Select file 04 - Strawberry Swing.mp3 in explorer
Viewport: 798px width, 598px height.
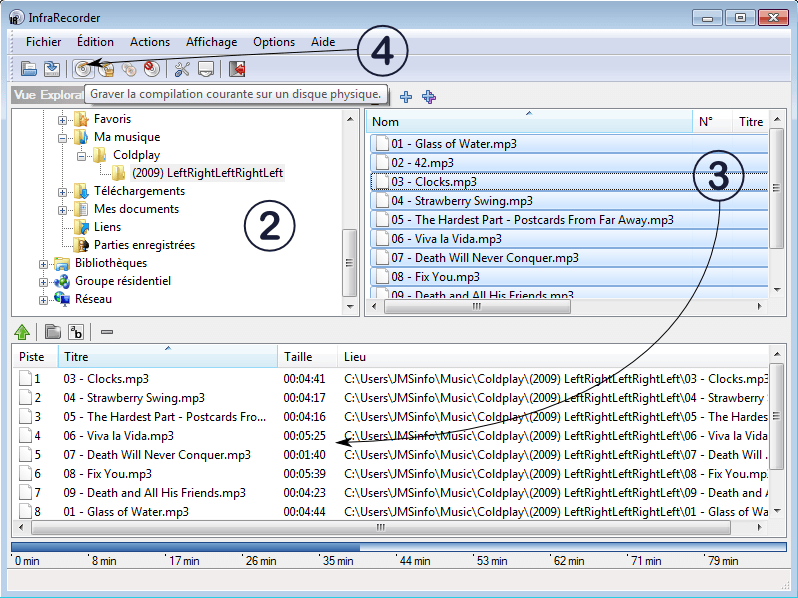569,201
